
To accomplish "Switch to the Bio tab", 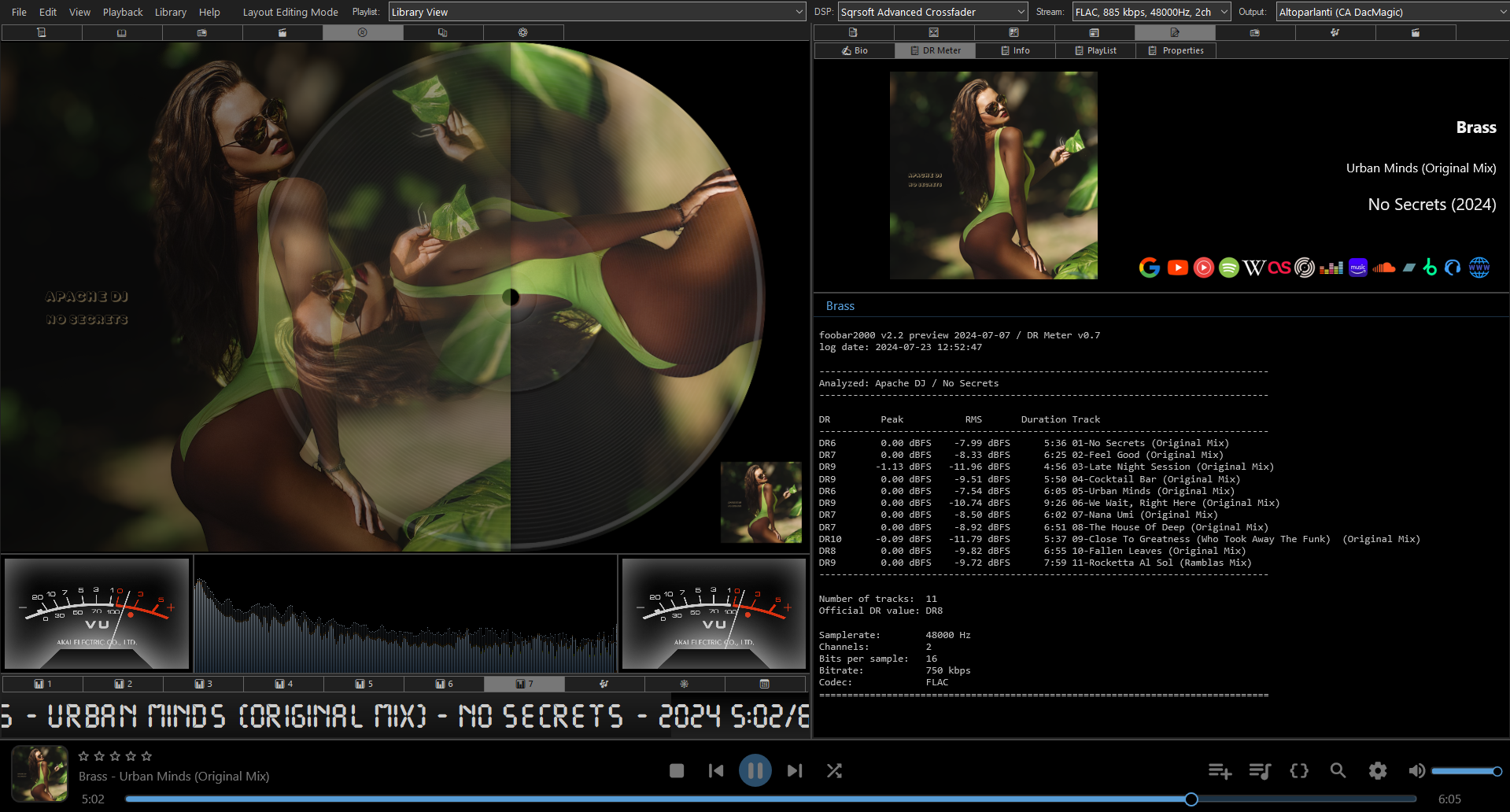I will 855,50.
